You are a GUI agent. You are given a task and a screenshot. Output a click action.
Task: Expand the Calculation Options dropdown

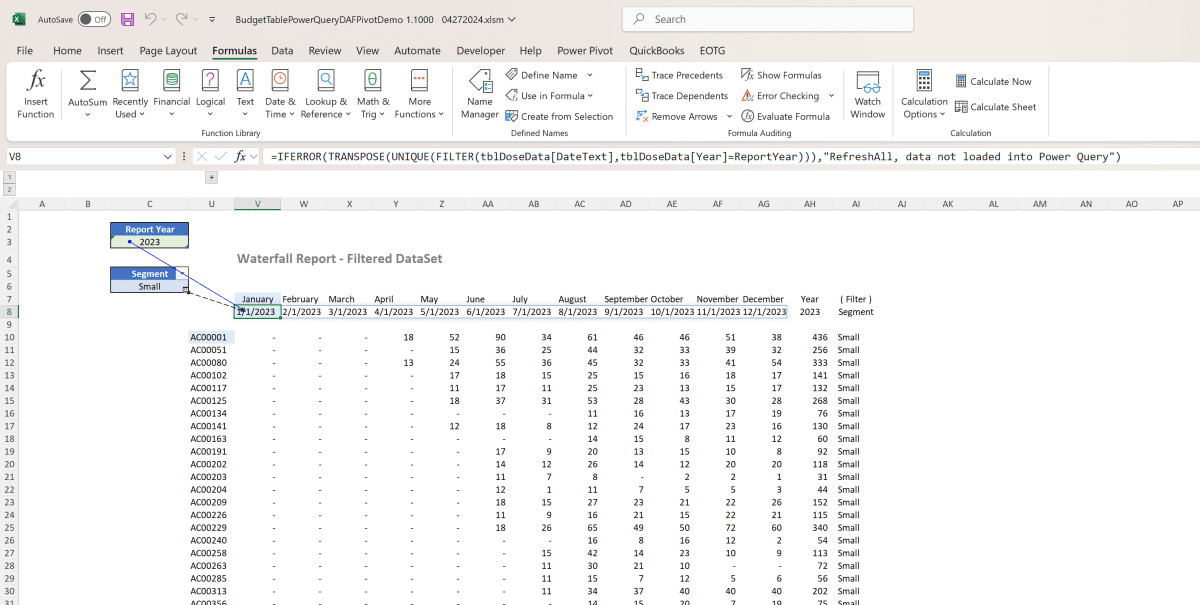coord(924,95)
